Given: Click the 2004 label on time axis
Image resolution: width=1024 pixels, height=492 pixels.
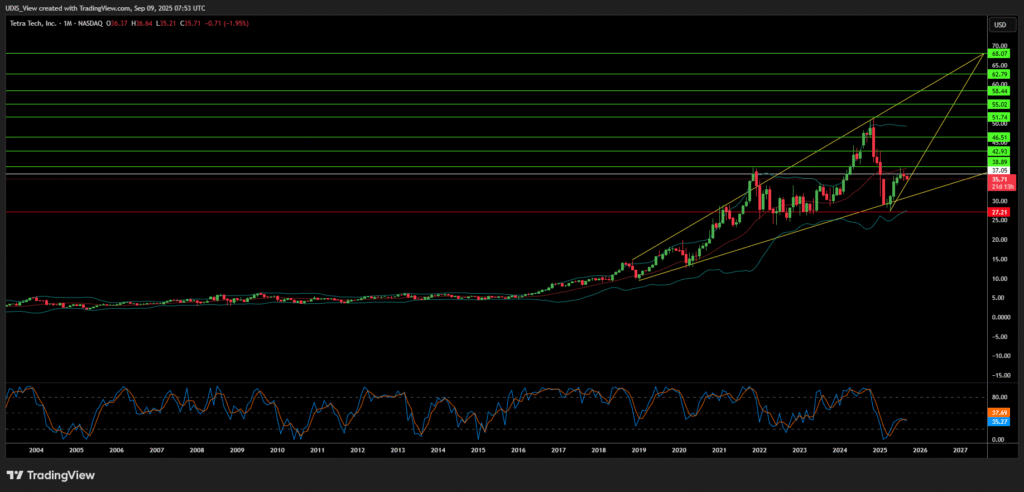Looking at the screenshot, I should click(x=36, y=451).
